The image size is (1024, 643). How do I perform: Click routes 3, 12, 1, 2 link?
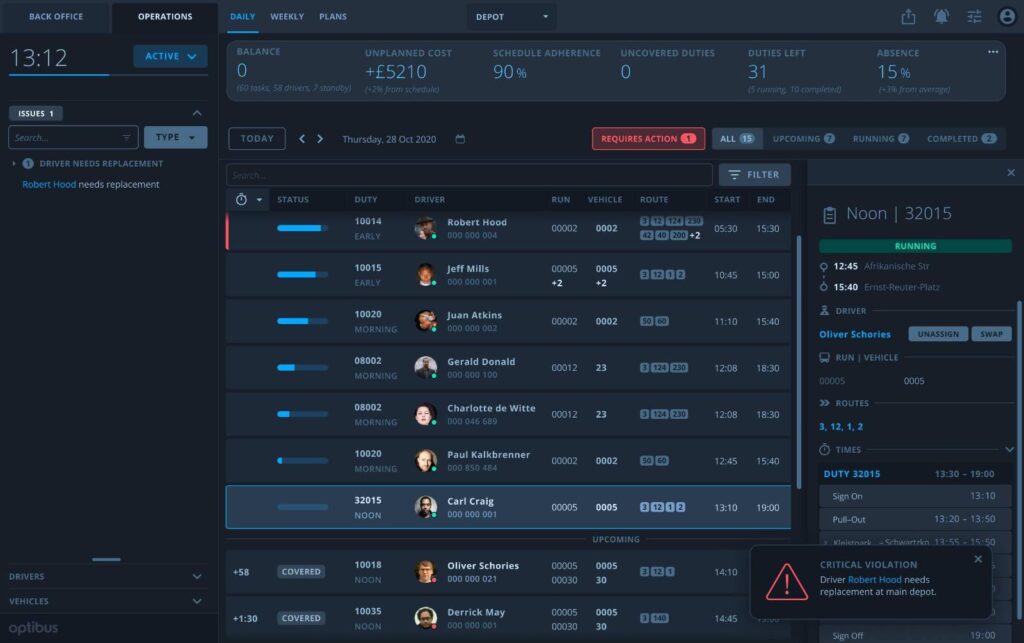[841, 426]
